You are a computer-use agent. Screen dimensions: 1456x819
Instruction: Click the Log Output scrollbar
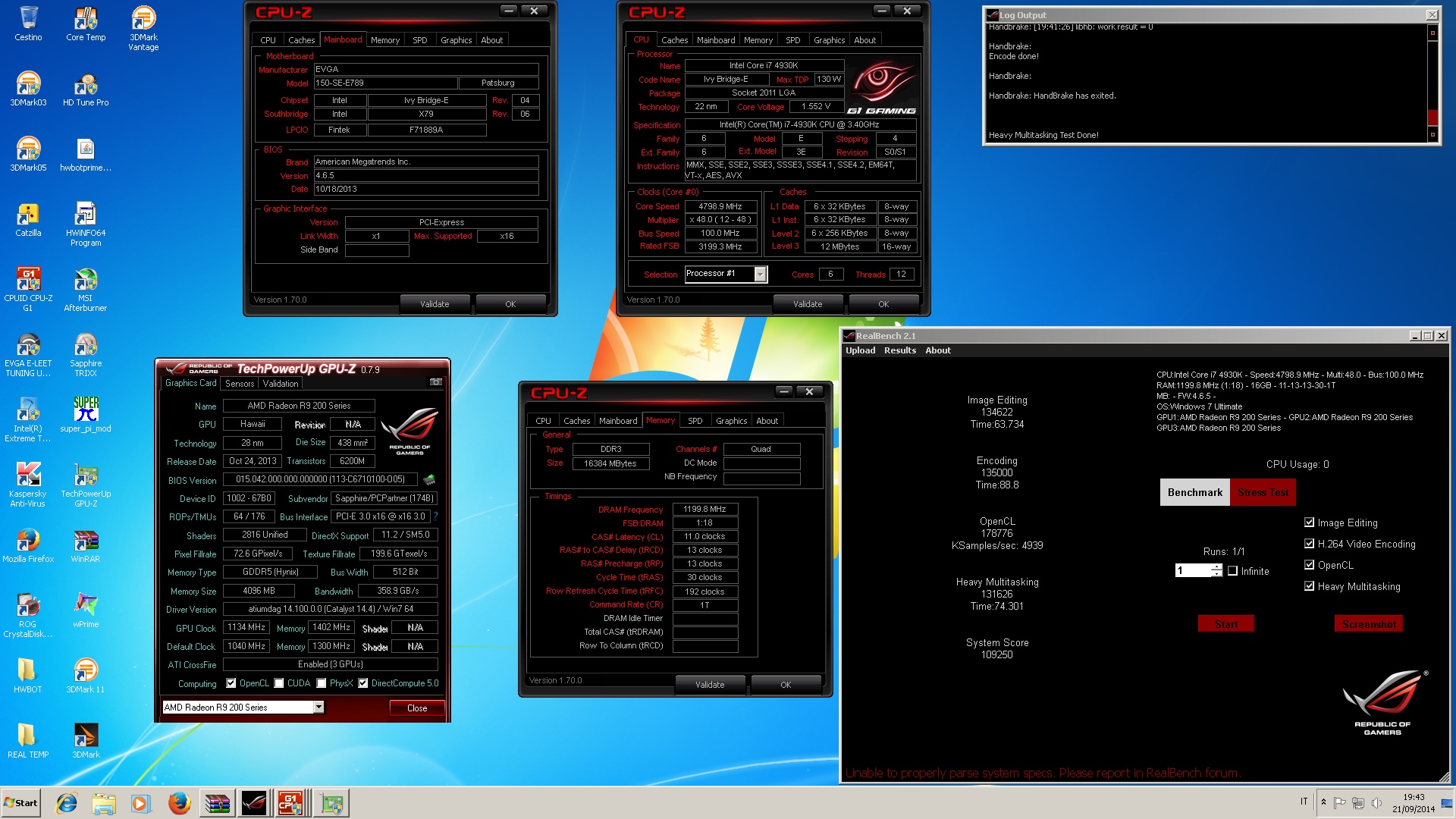click(x=1432, y=83)
